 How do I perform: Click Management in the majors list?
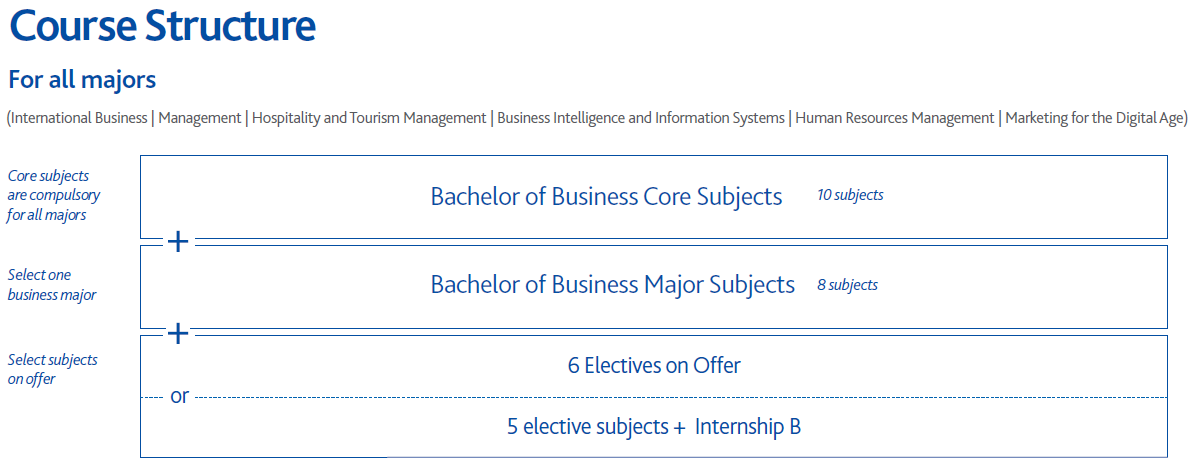(200, 118)
